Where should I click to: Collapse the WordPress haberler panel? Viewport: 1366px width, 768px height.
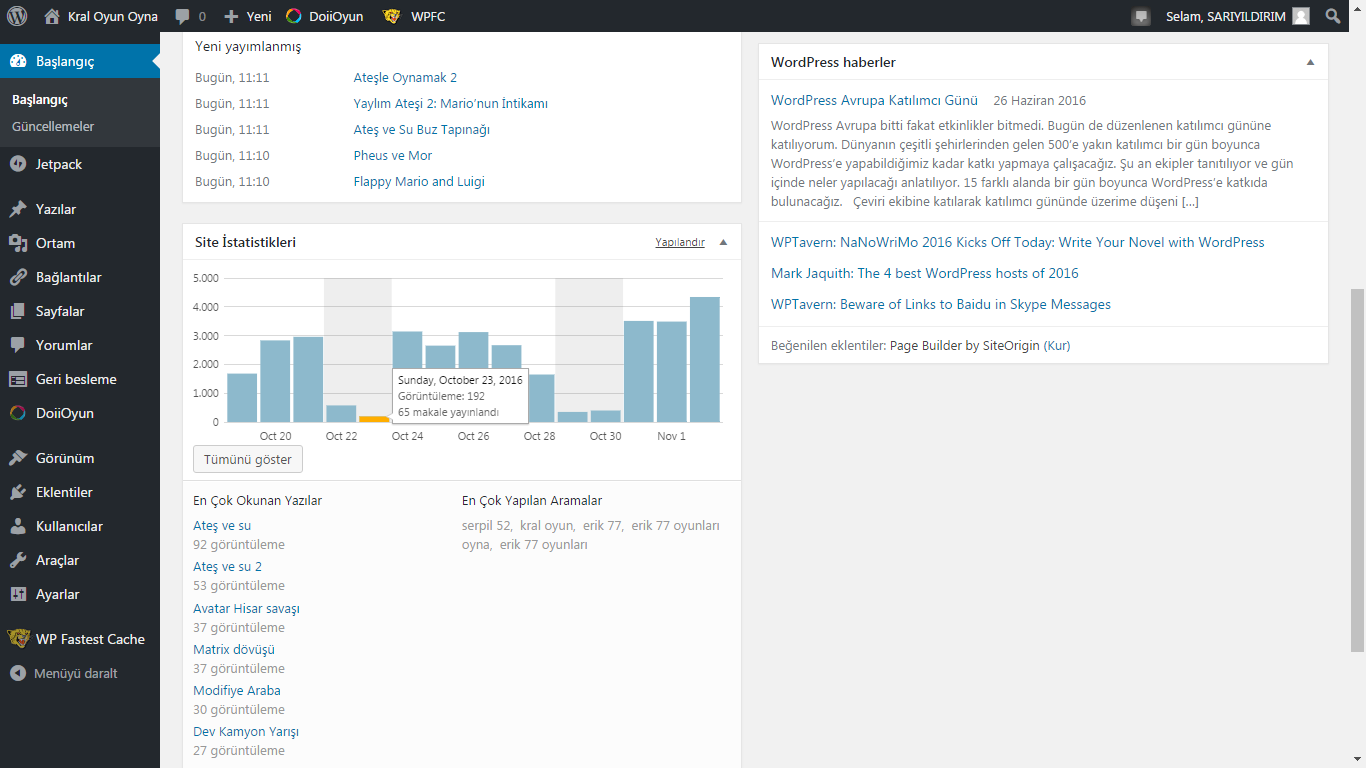(1310, 62)
